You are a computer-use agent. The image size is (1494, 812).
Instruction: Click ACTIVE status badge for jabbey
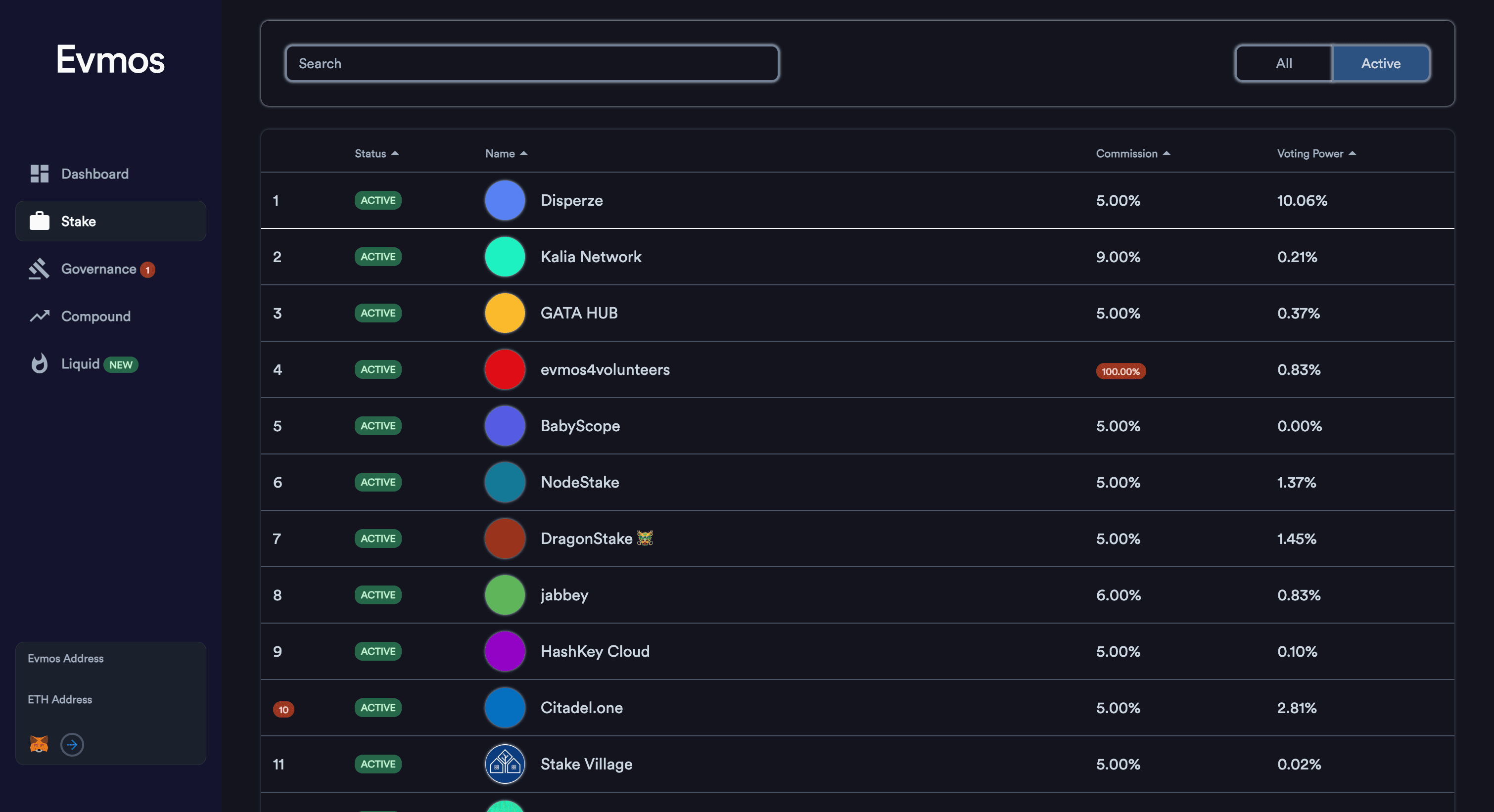click(377, 594)
